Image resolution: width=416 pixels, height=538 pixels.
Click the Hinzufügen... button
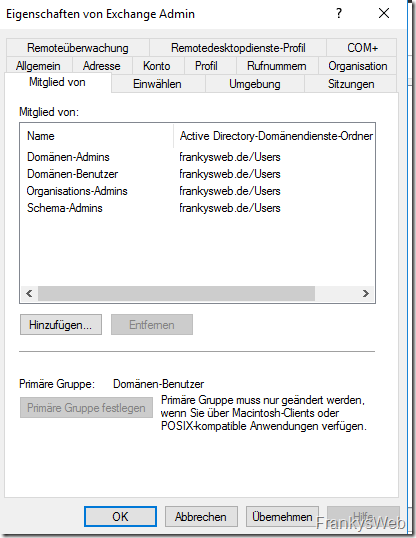tap(61, 325)
